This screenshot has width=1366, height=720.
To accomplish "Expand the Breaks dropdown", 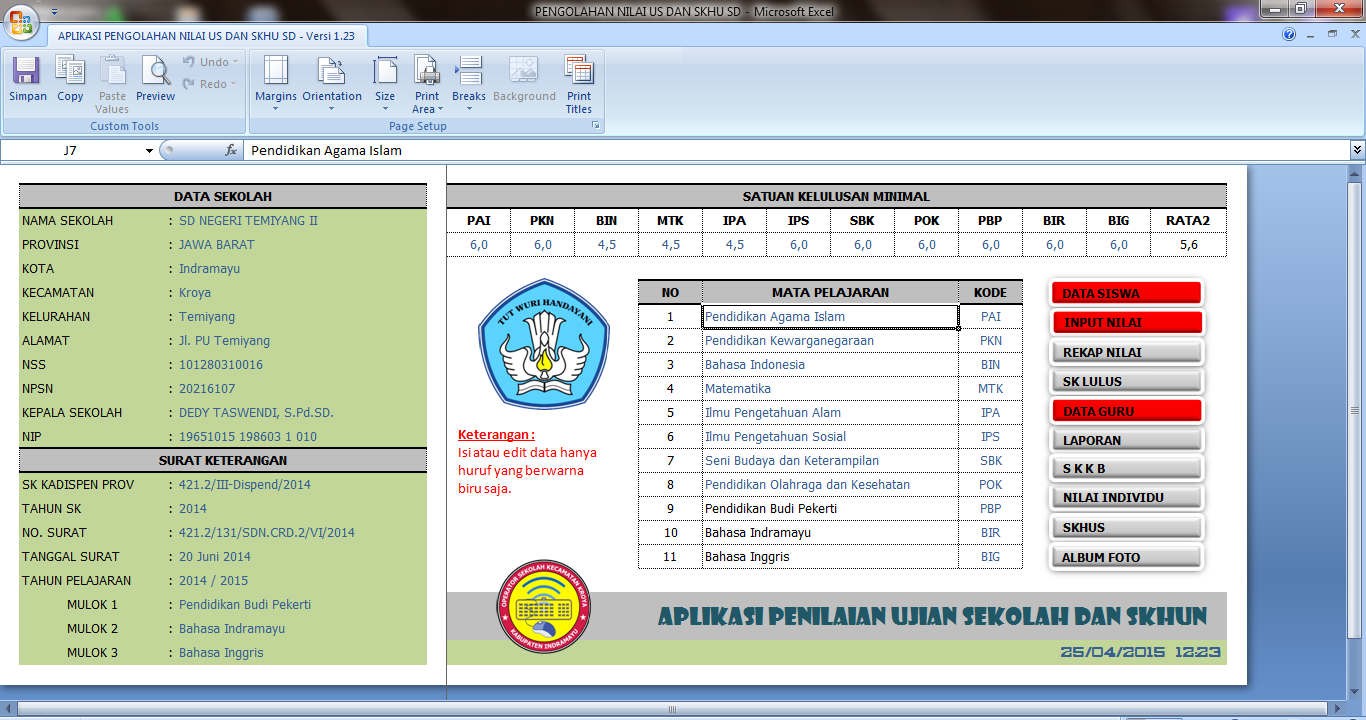I will pos(468,85).
